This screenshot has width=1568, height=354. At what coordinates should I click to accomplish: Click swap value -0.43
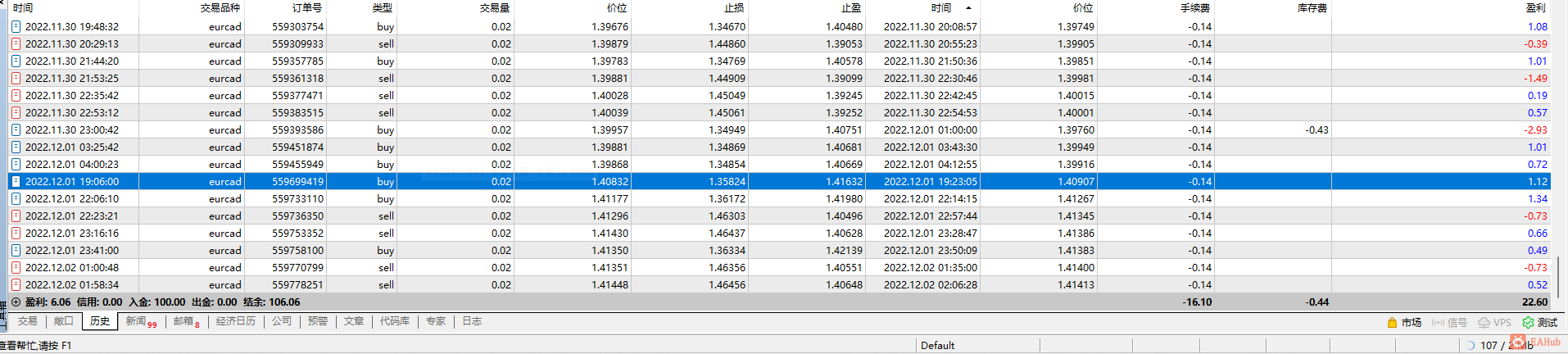(1316, 129)
